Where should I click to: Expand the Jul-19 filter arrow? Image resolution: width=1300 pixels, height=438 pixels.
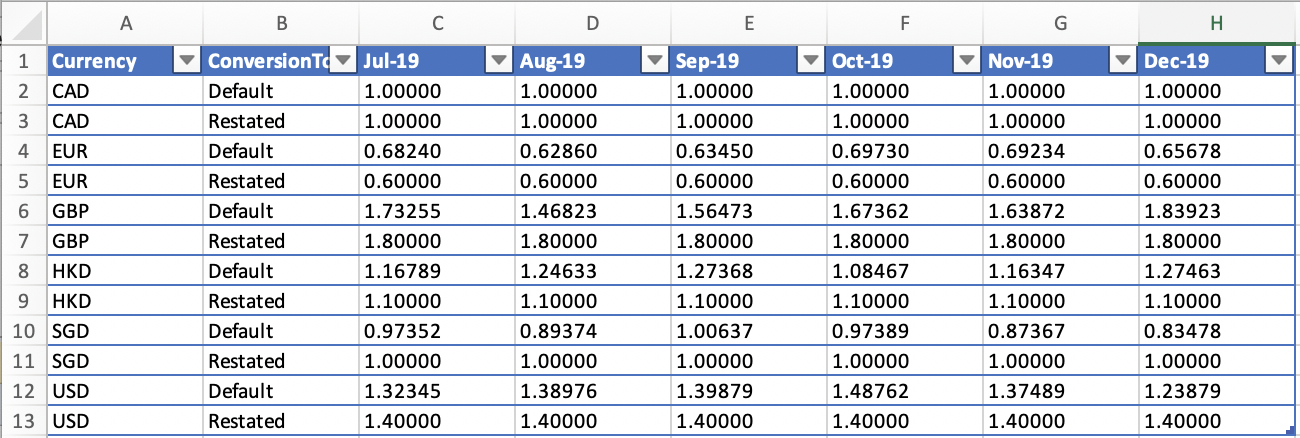tap(499, 61)
